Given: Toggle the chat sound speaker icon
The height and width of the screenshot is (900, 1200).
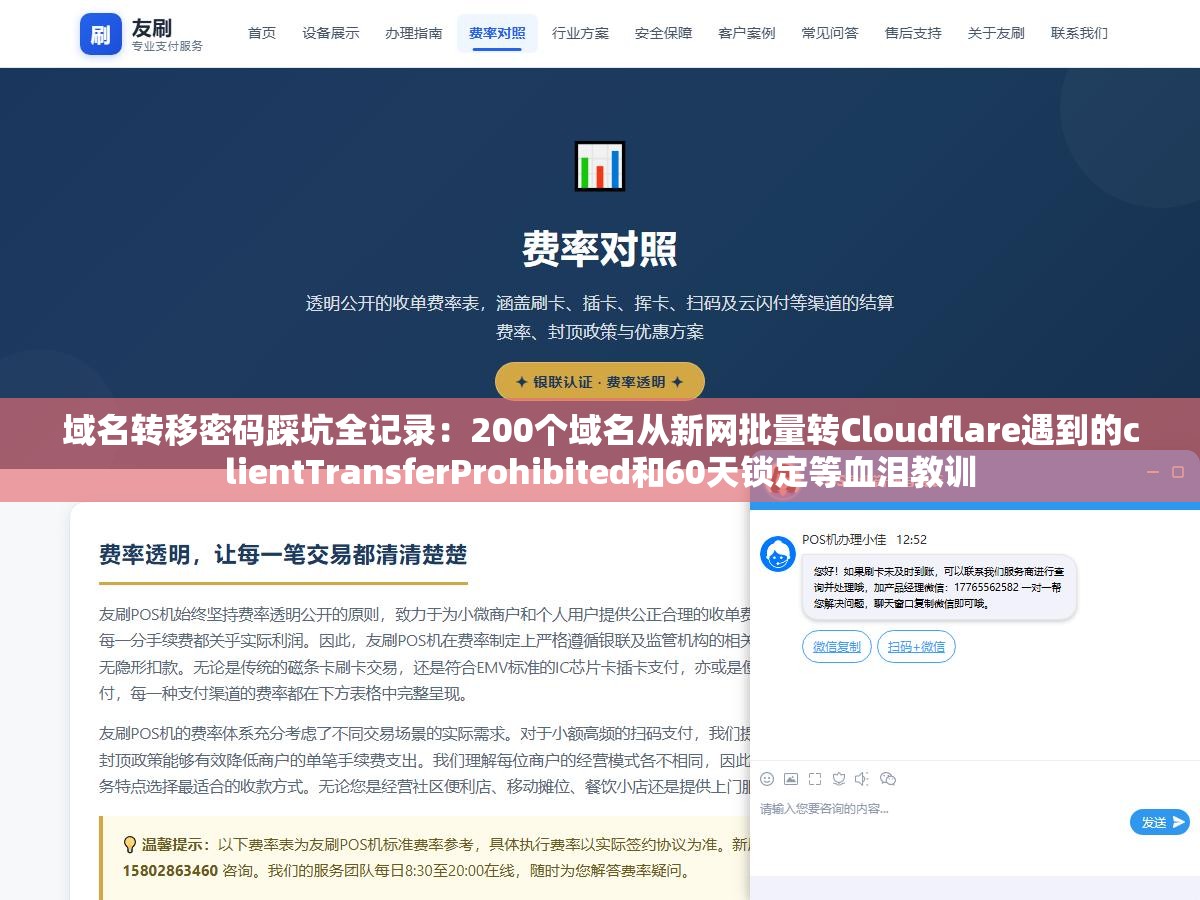Looking at the screenshot, I should point(863,779).
